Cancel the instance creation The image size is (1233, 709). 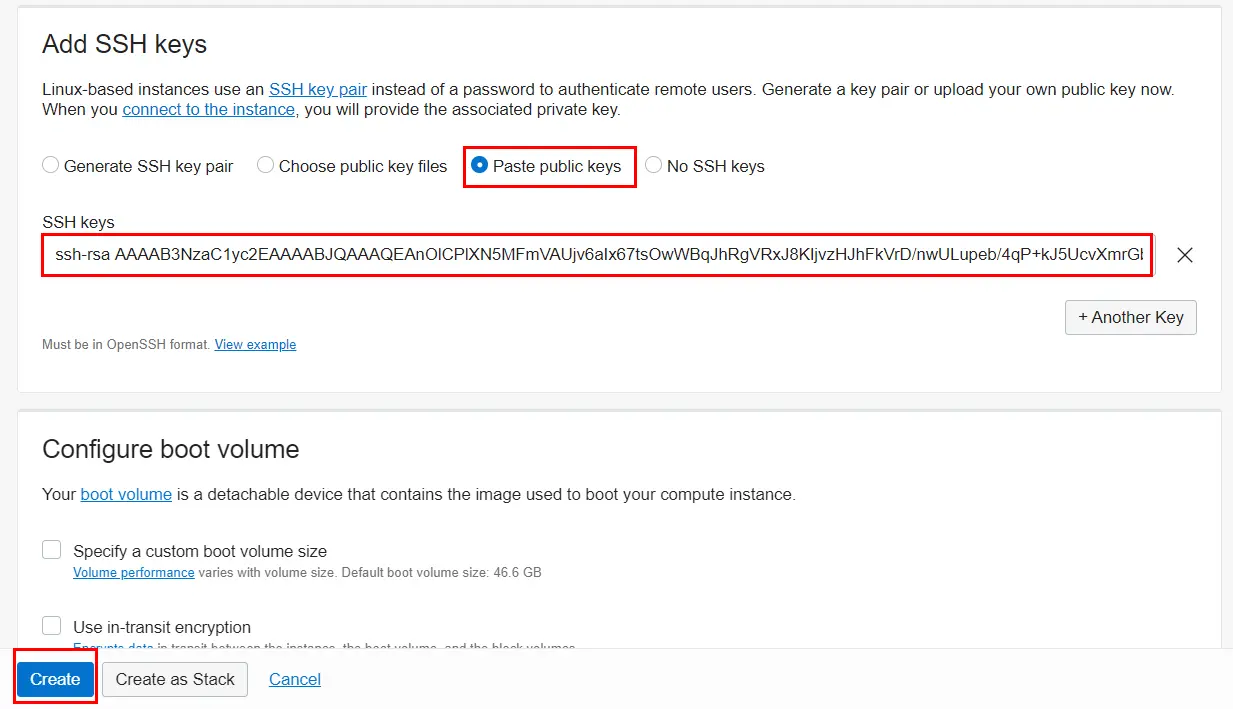click(x=295, y=679)
